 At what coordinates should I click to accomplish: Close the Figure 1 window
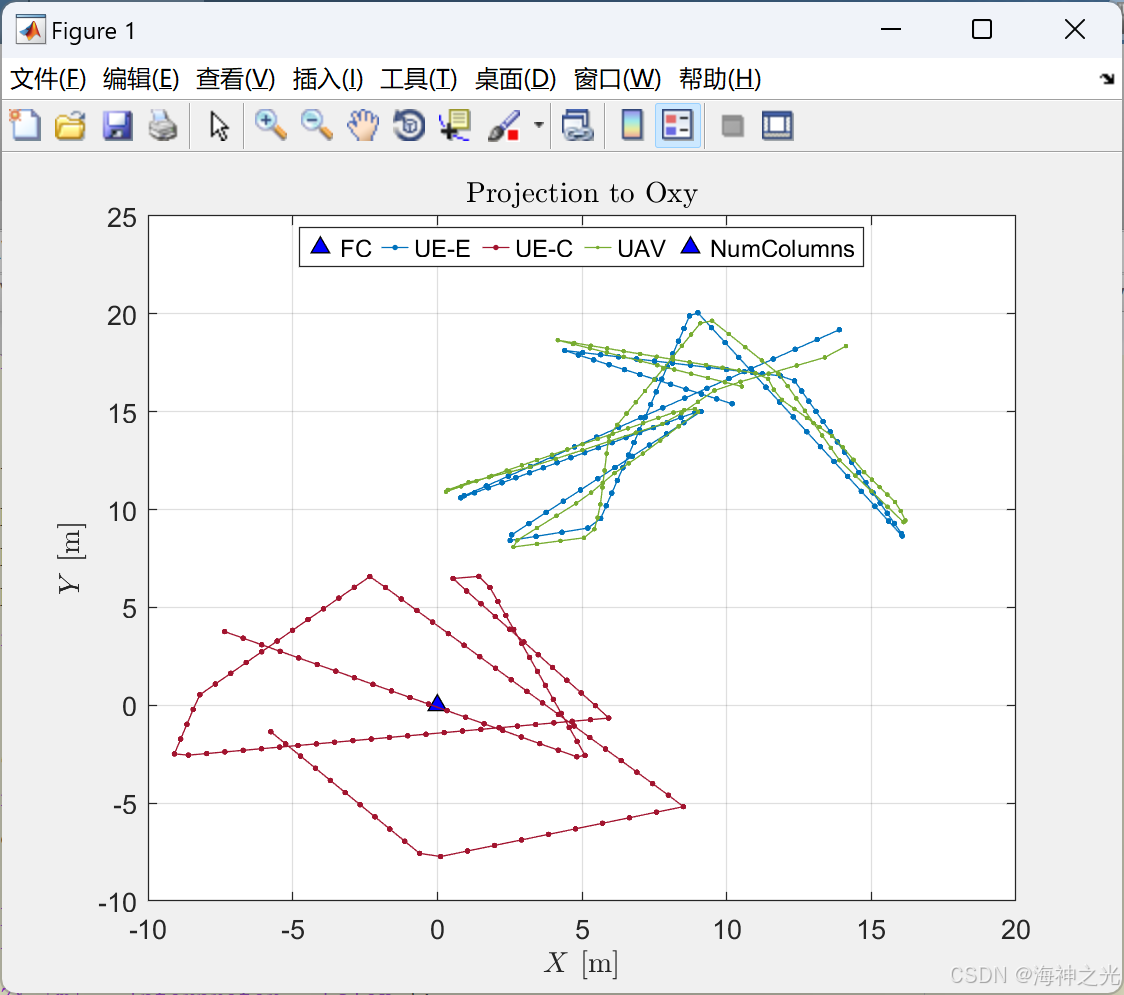pyautogui.click(x=1075, y=29)
